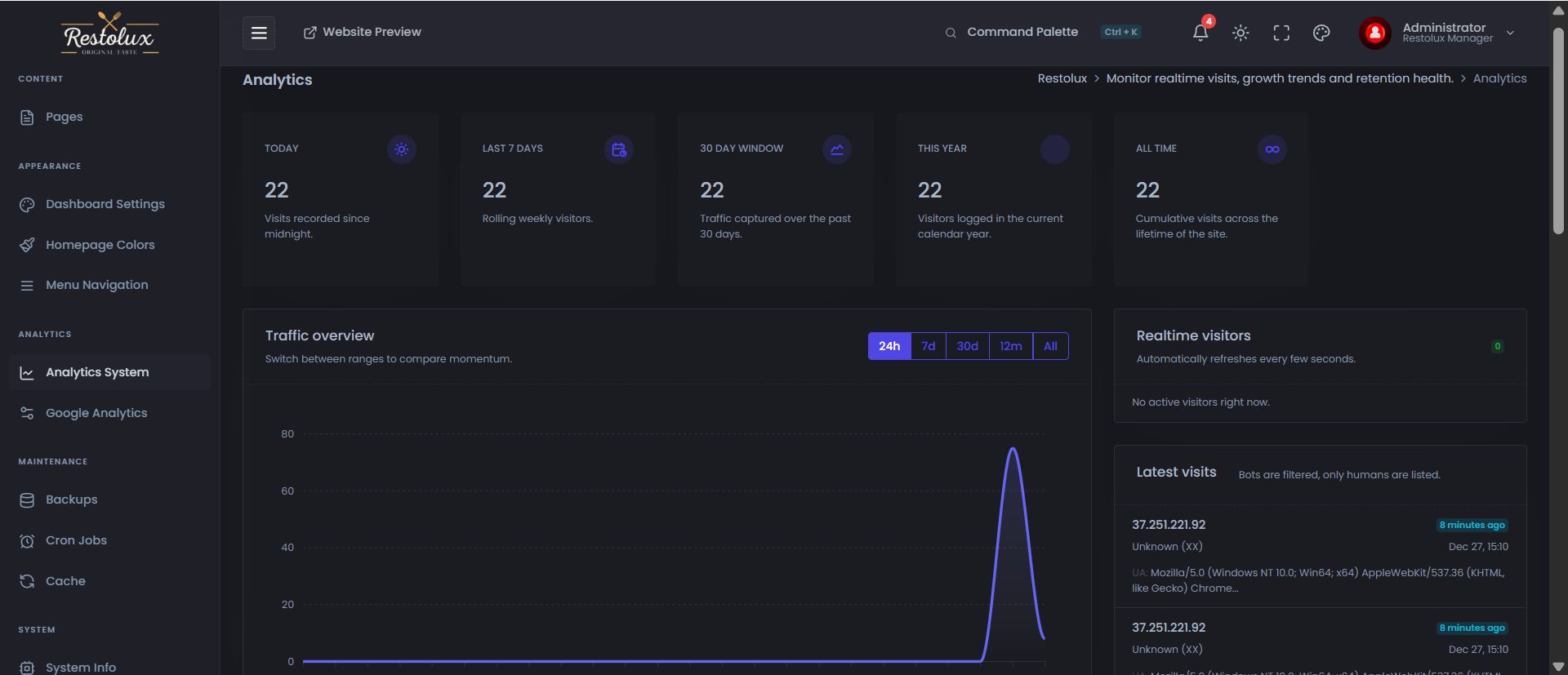Open Website Preview link

[363, 32]
